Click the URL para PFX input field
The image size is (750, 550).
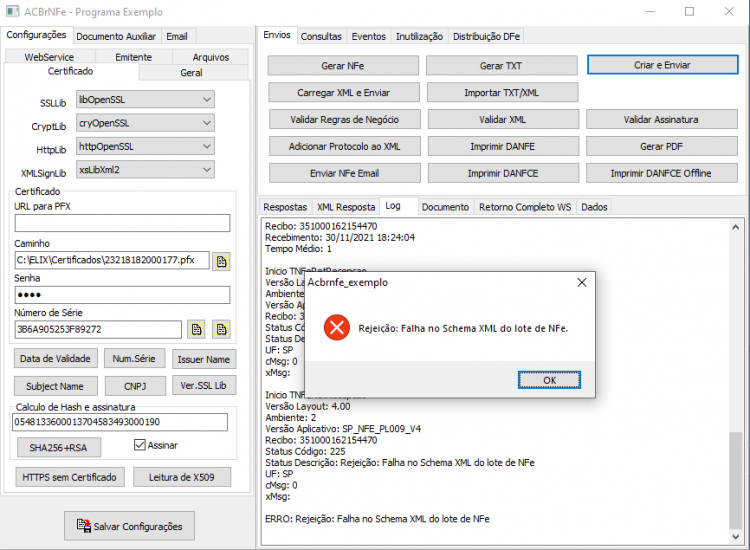click(x=122, y=223)
